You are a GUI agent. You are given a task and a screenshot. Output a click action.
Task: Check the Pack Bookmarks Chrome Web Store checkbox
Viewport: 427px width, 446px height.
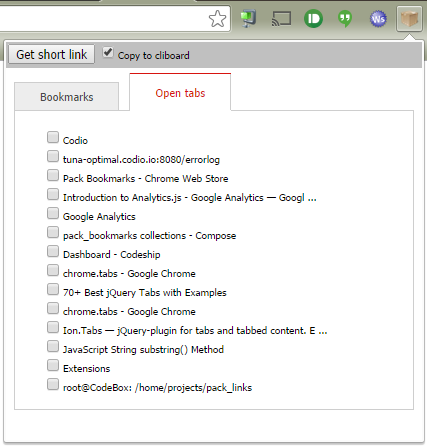pos(53,175)
